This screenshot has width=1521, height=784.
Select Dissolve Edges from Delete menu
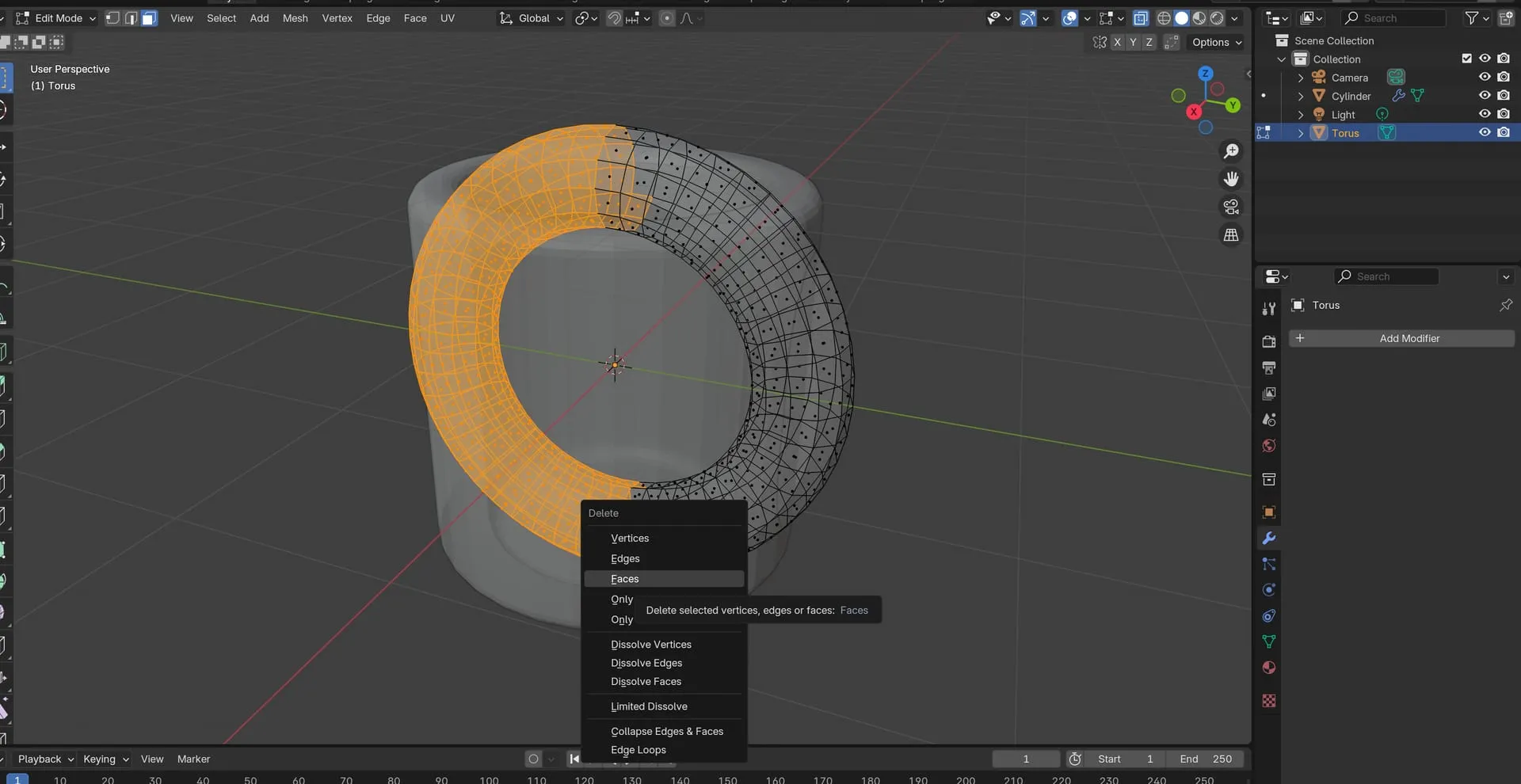[x=646, y=663]
